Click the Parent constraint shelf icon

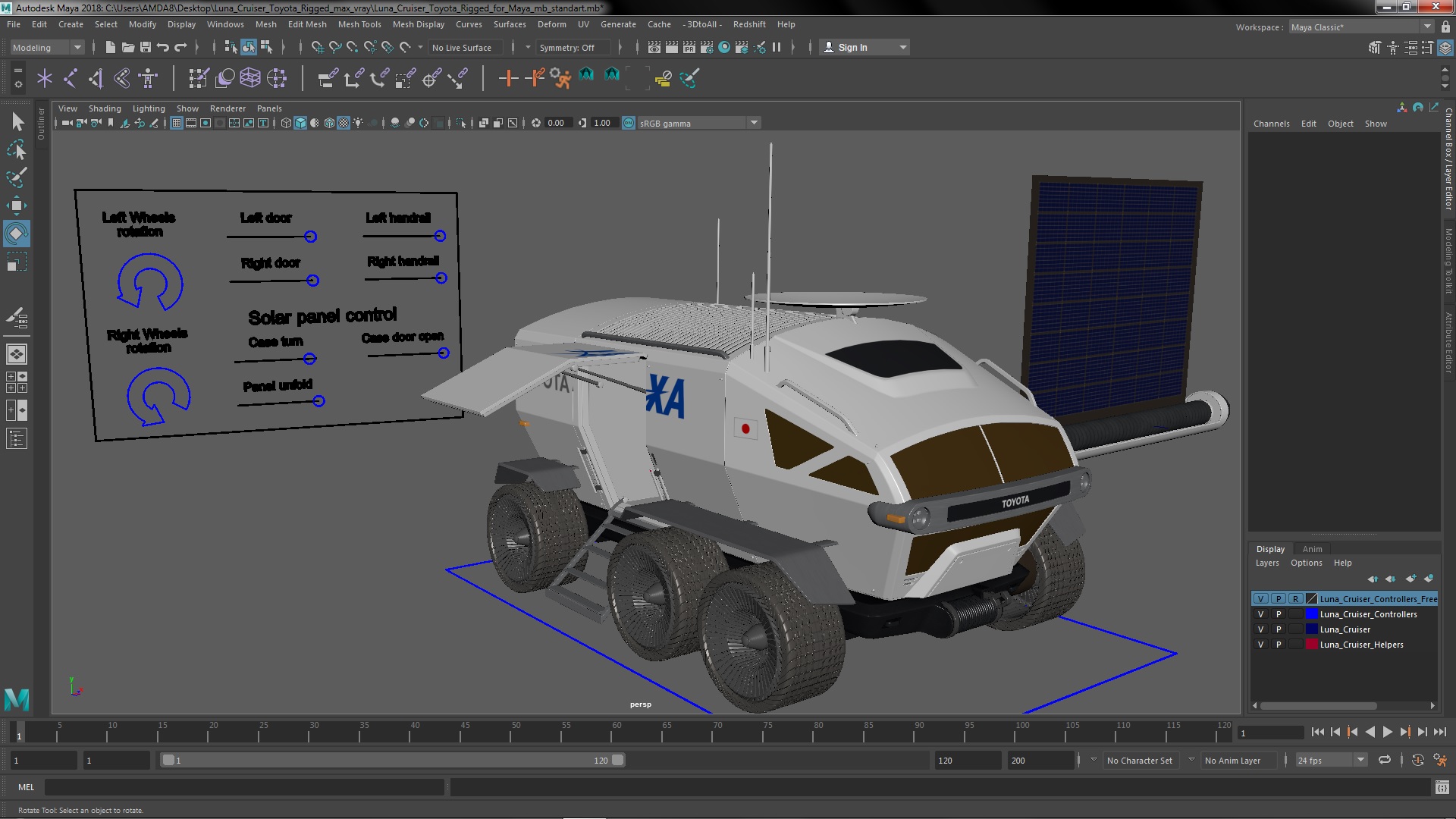328,78
